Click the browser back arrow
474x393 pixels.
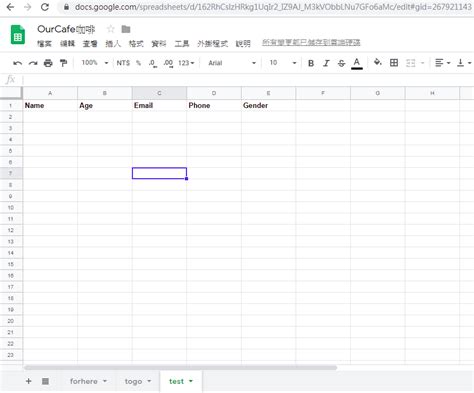(10, 7)
